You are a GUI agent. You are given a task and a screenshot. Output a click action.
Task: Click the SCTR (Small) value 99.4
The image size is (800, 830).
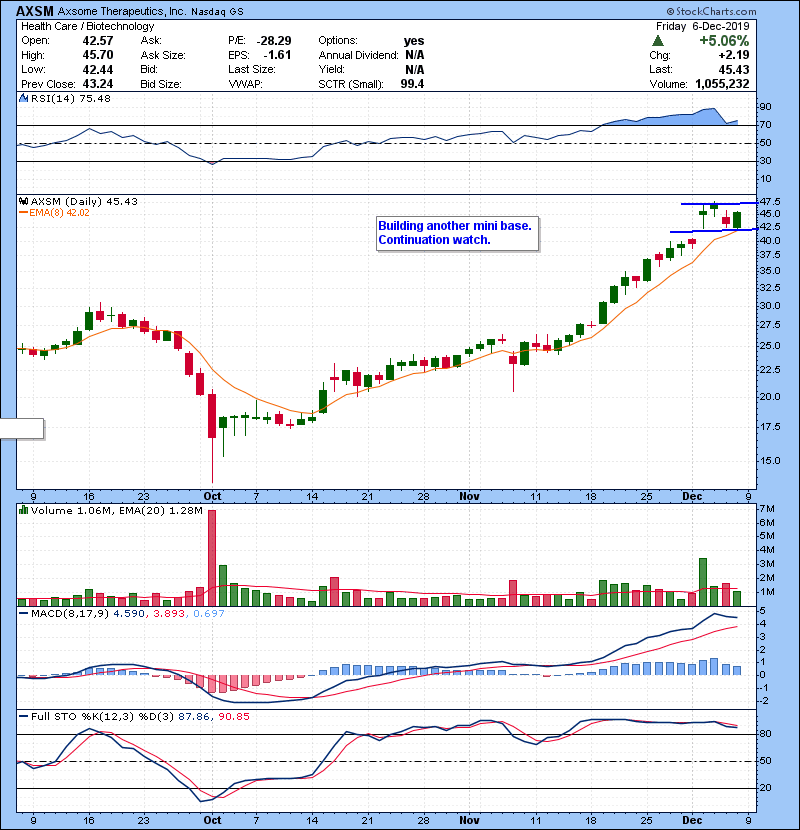412,84
